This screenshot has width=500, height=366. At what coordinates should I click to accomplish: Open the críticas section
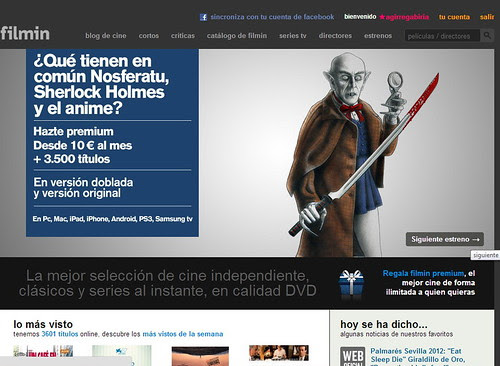point(183,36)
